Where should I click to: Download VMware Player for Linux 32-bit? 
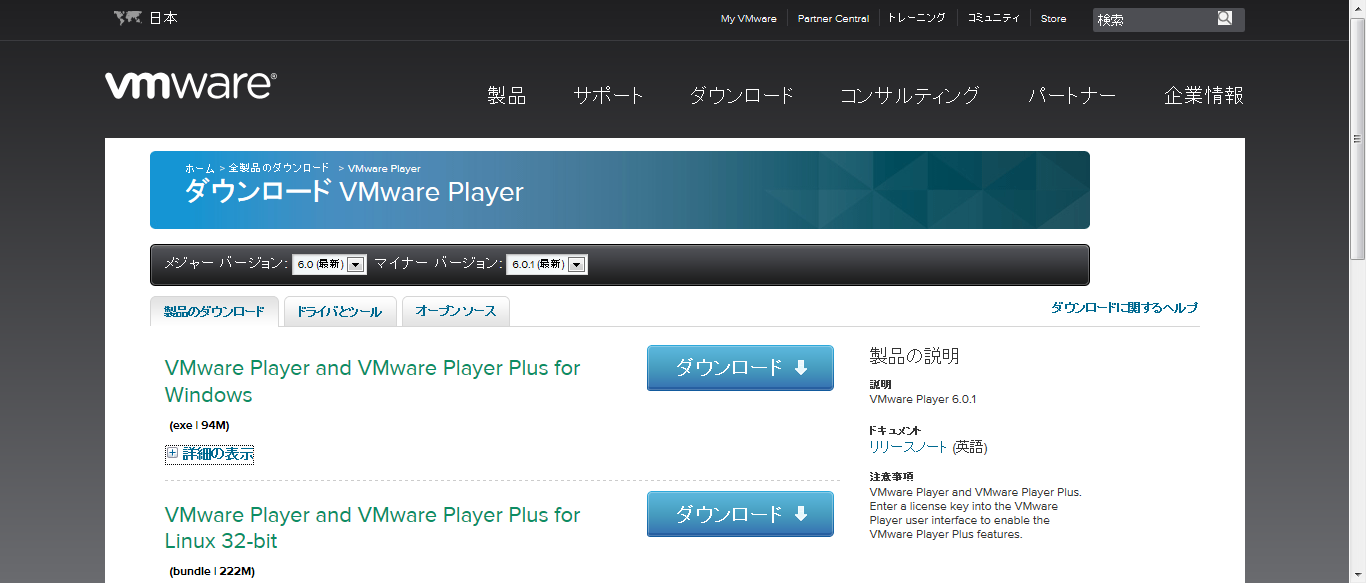coord(740,514)
